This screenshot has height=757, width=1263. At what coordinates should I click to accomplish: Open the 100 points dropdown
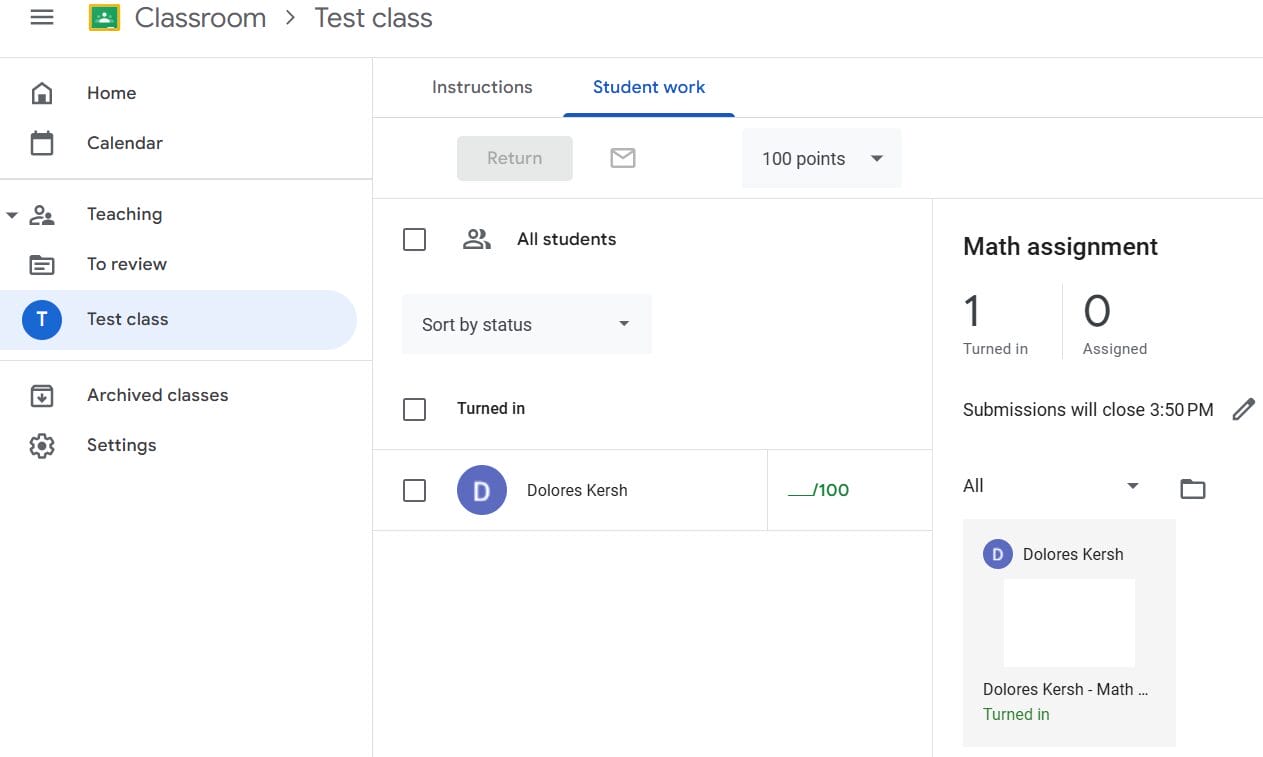(820, 158)
